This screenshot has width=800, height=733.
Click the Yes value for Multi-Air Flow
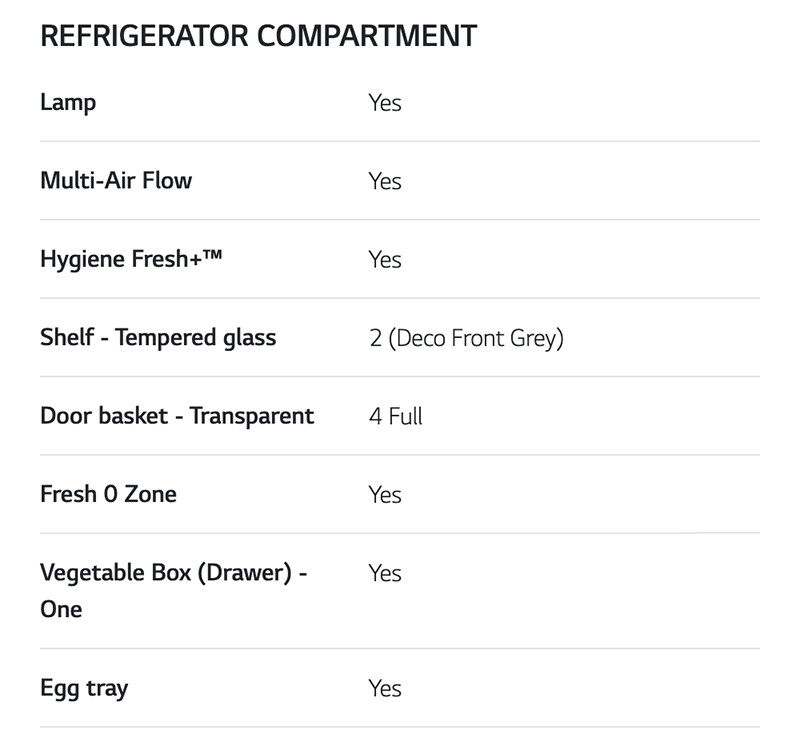tap(385, 181)
